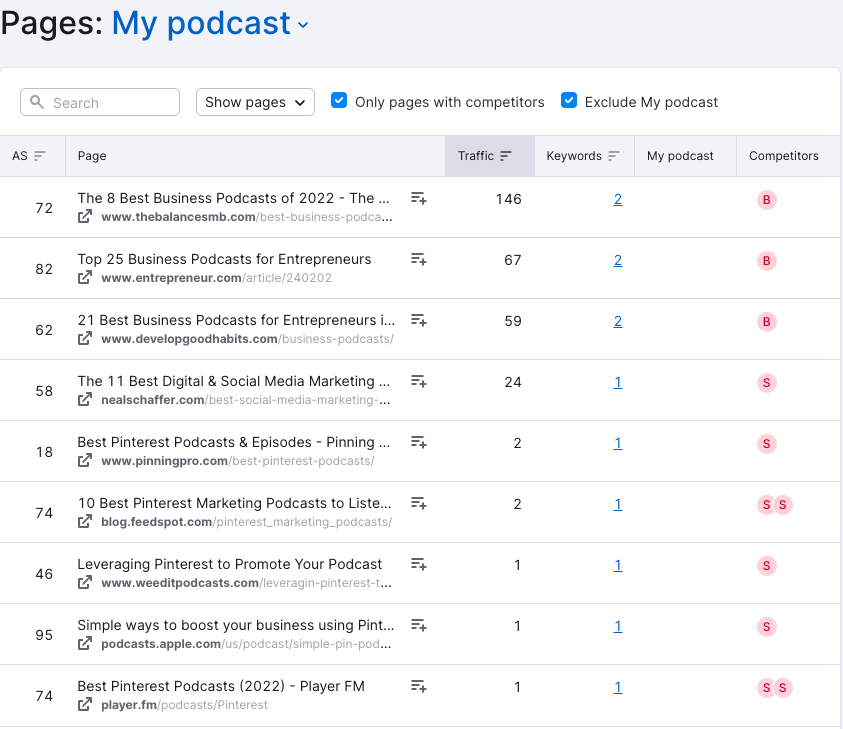Open external link icon for podcasts.apple.com
The width and height of the screenshot is (843, 729).
[86, 644]
